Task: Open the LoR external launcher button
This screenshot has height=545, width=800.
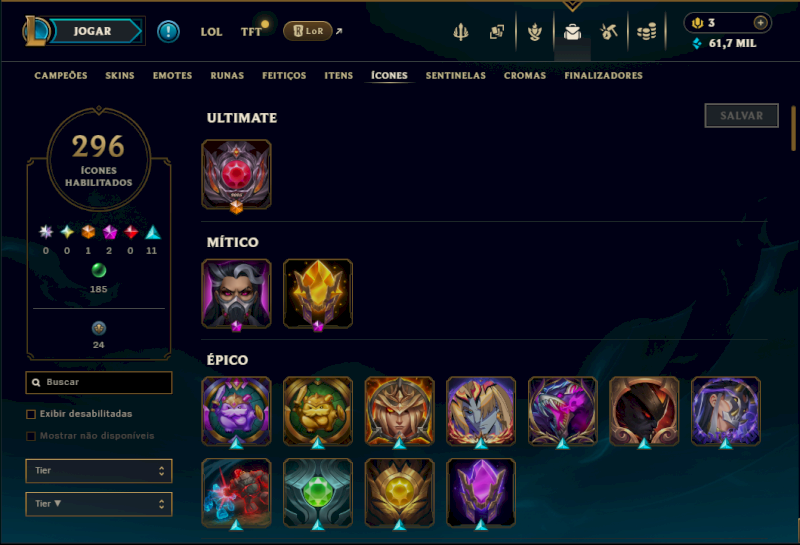Action: tap(308, 31)
